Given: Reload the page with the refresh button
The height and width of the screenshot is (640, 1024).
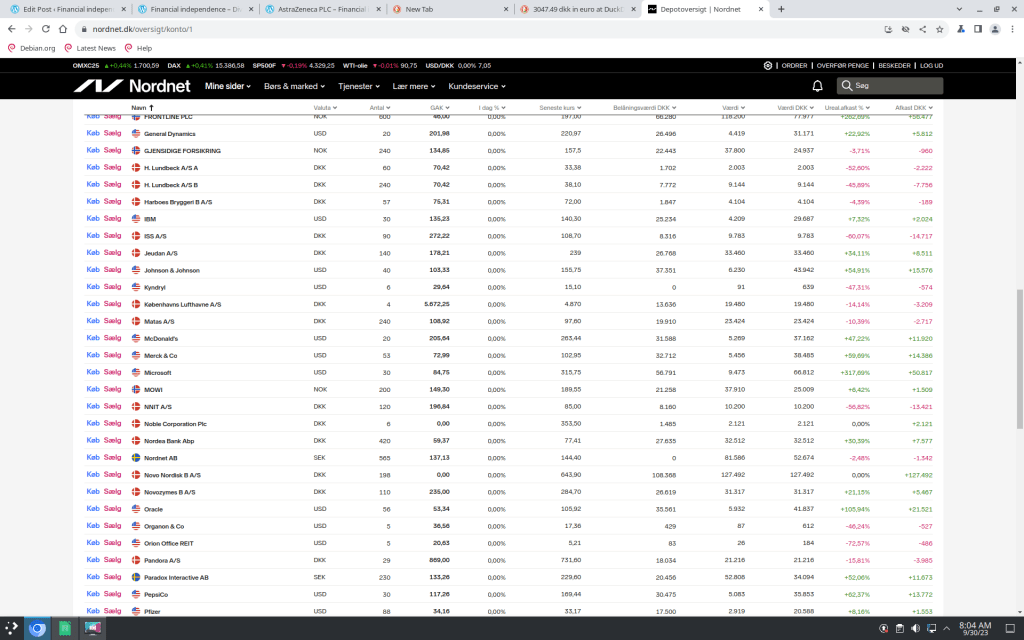Looking at the screenshot, I should 49,29.
